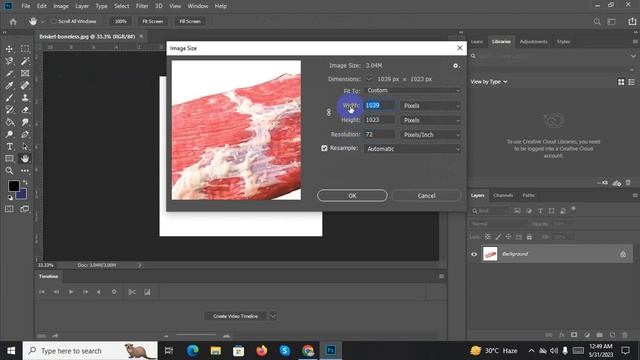Open the Edit Toolbar three-dots menu
The height and width of the screenshot is (360, 640).
25,171
